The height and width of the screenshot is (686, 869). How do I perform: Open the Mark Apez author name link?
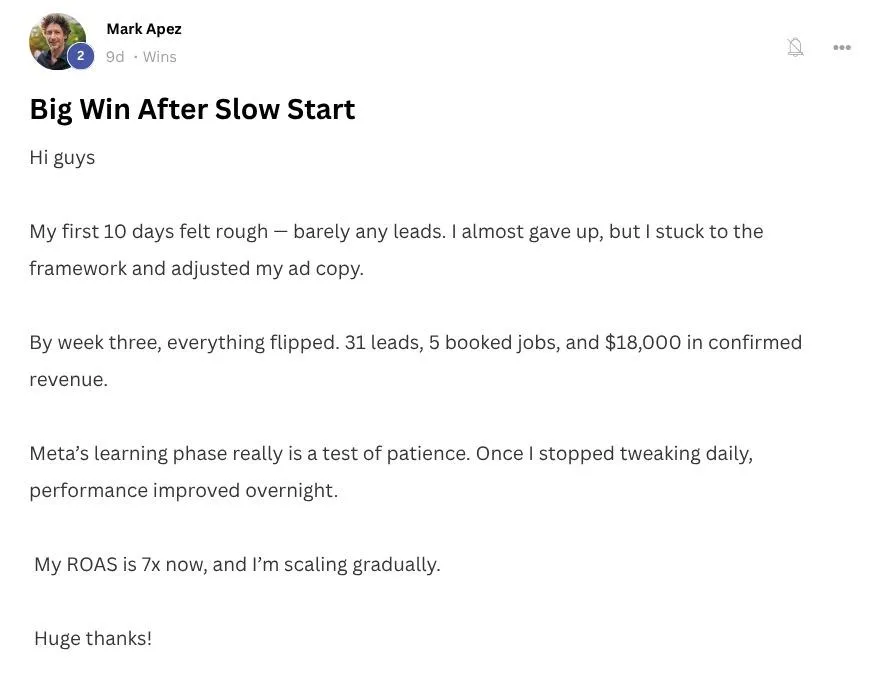(144, 29)
